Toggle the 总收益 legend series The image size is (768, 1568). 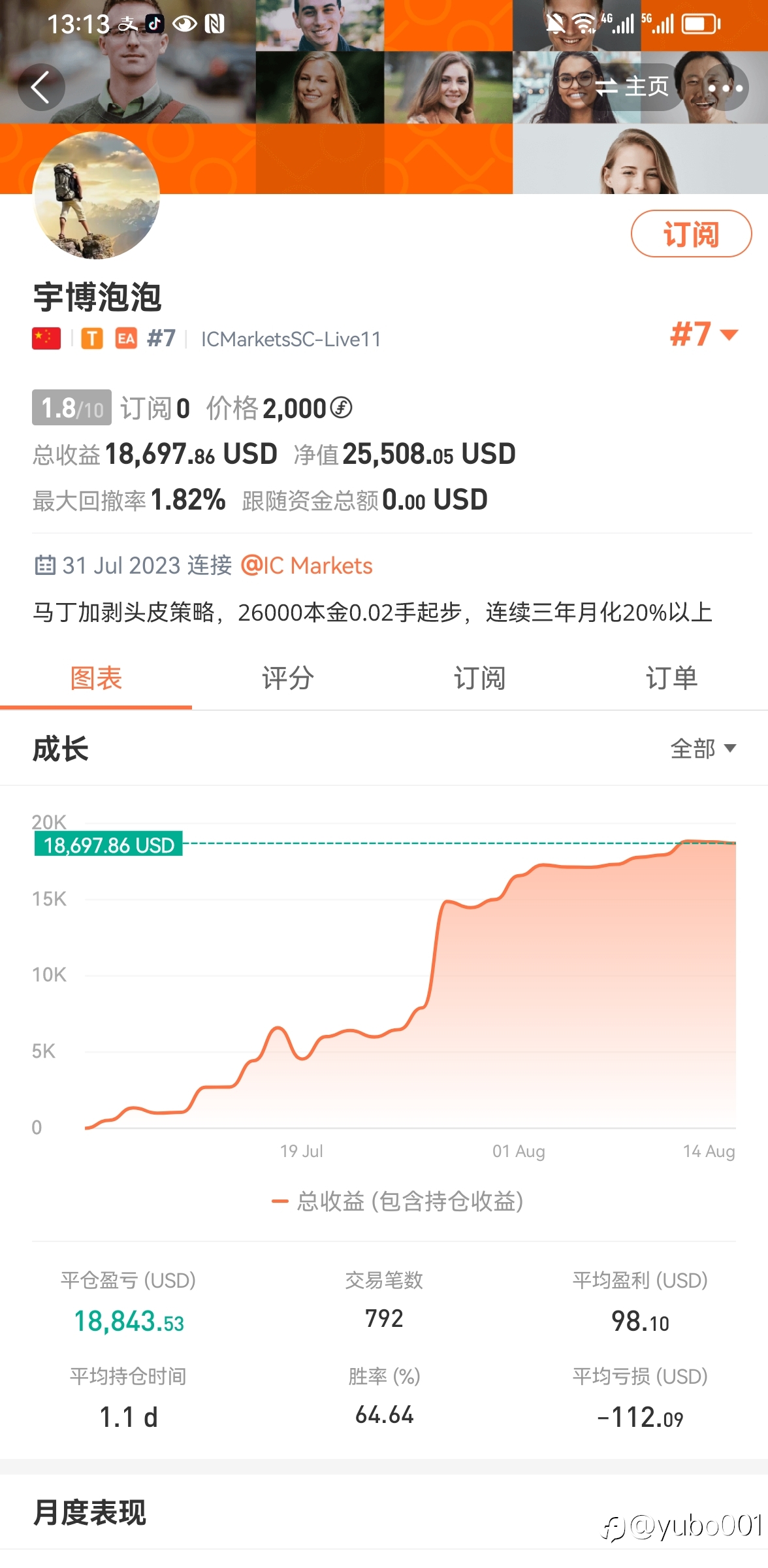click(398, 1201)
